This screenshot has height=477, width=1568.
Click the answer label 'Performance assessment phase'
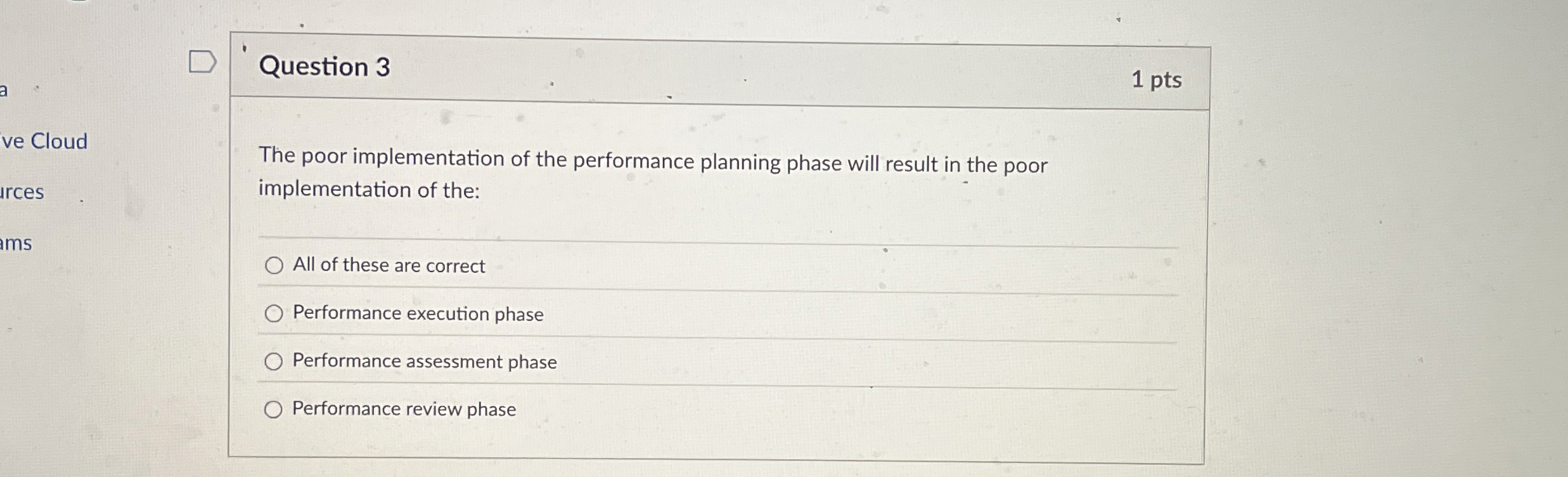[x=424, y=362]
